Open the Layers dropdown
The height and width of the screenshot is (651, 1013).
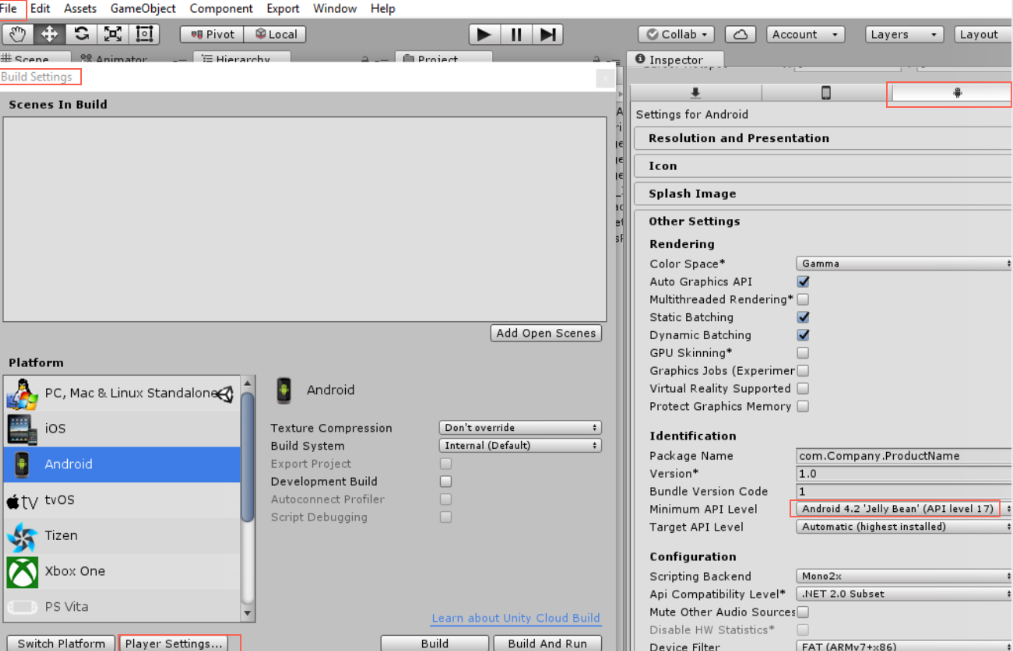coord(904,34)
